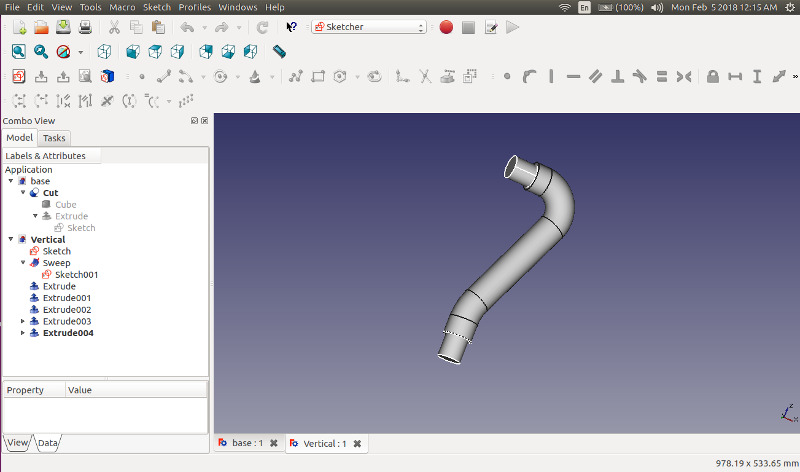Select the parallel constraint icon
The width and height of the screenshot is (800, 472).
point(595,76)
